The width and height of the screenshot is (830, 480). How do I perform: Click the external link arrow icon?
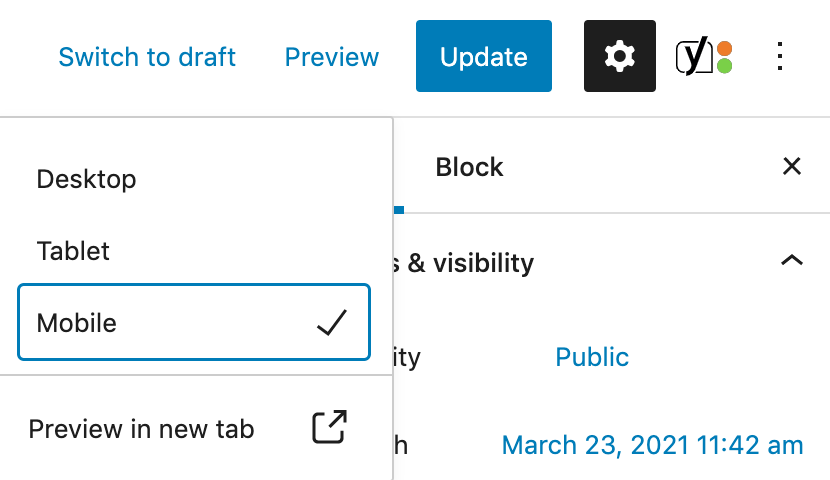pos(329,427)
